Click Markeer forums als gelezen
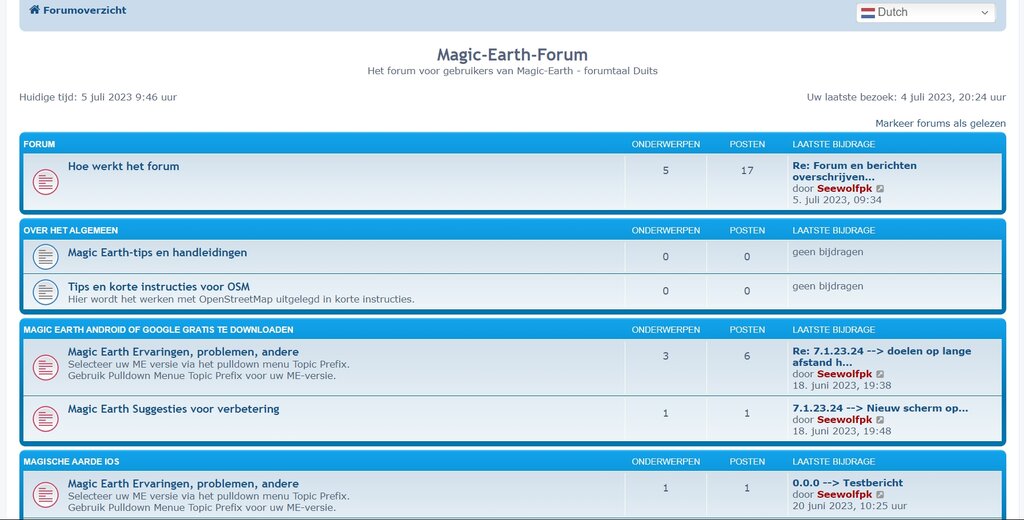Image resolution: width=1024 pixels, height=520 pixels. tap(940, 123)
